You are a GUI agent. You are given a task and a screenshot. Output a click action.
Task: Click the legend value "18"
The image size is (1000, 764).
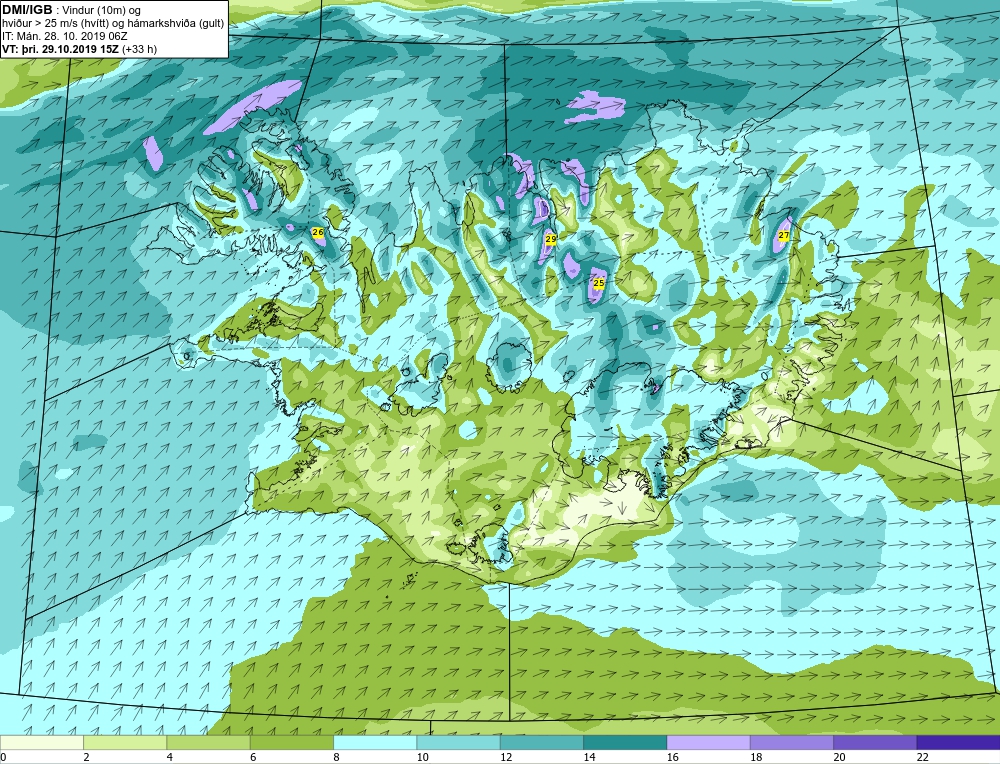[x=756, y=757]
